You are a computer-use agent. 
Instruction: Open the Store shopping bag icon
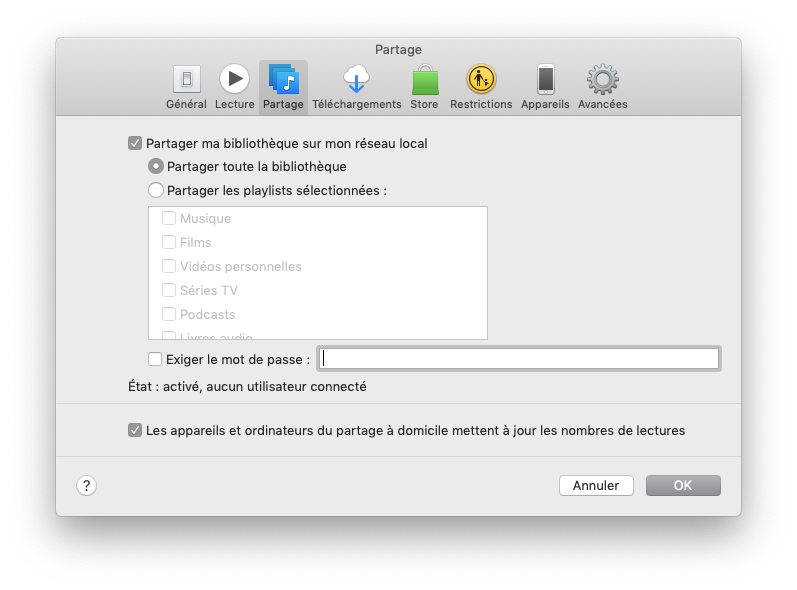point(425,80)
